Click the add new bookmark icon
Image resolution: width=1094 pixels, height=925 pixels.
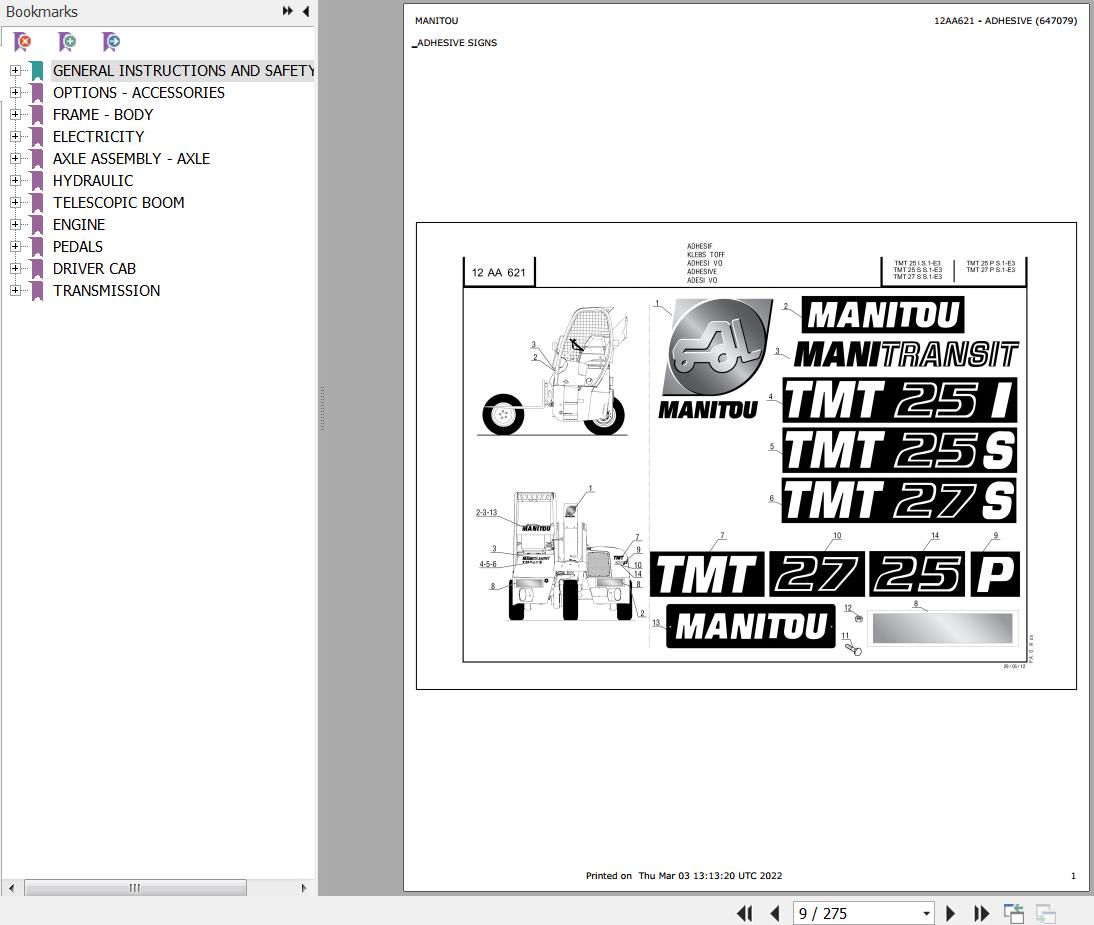67,42
